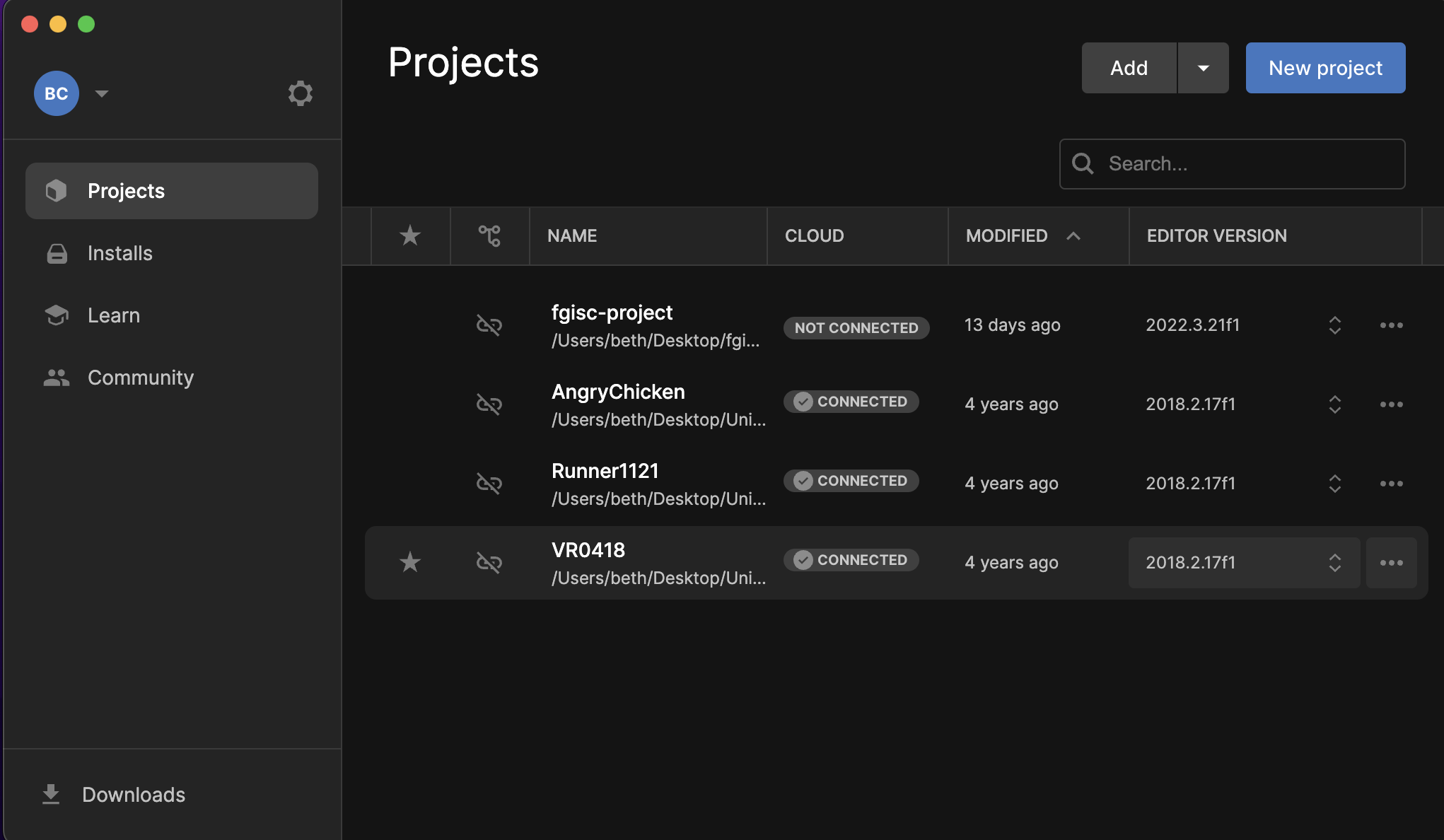This screenshot has width=1444, height=840.
Task: Expand the Add button dropdown arrow
Action: coord(1203,68)
